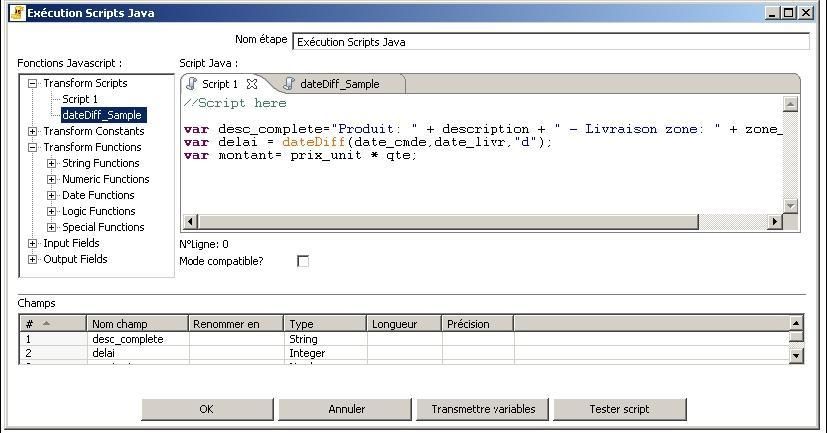Click sort arrow in # column header
This screenshot has height=433, width=827.
click(46, 323)
